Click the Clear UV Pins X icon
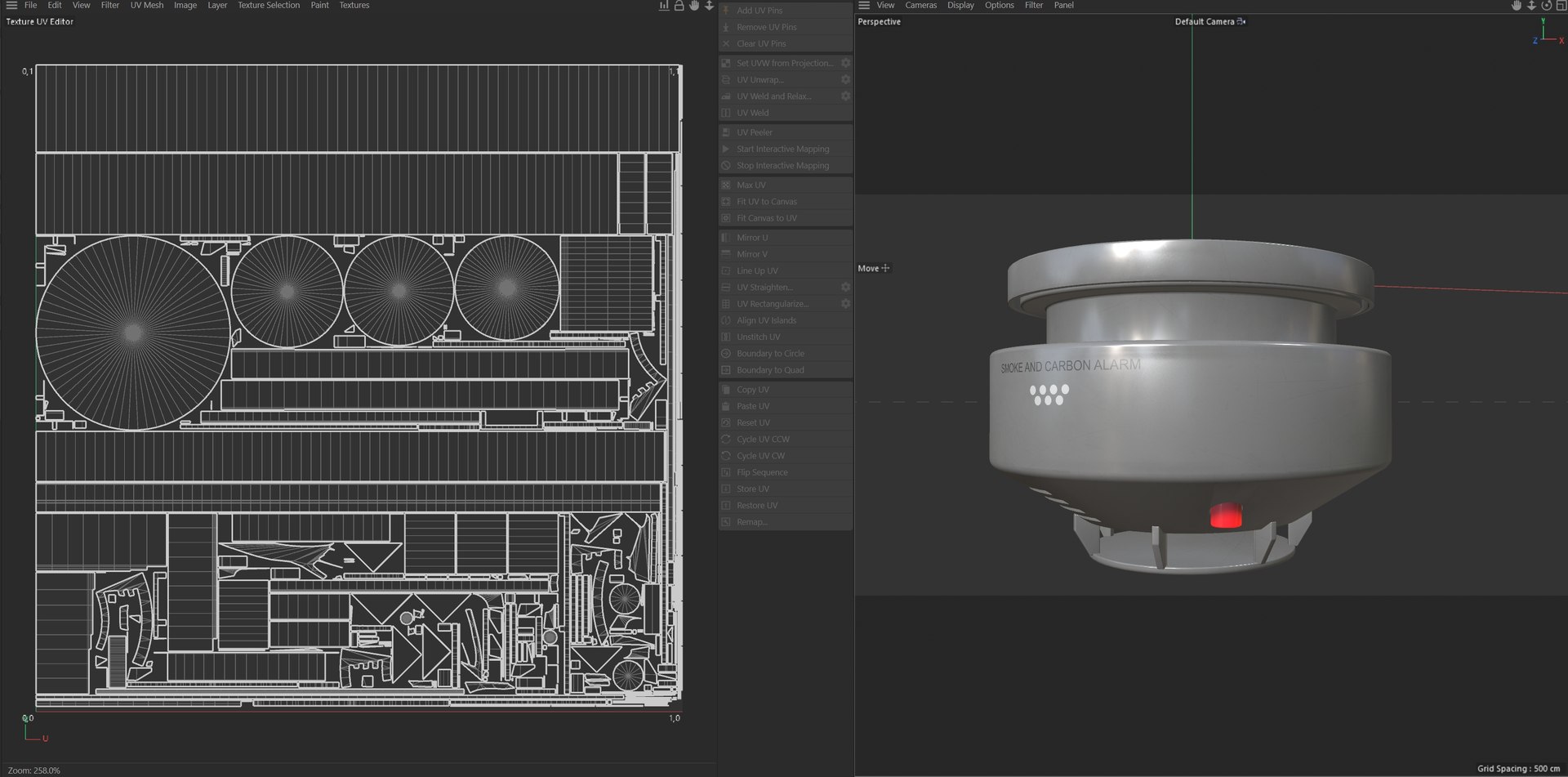1568x777 pixels. tap(726, 43)
